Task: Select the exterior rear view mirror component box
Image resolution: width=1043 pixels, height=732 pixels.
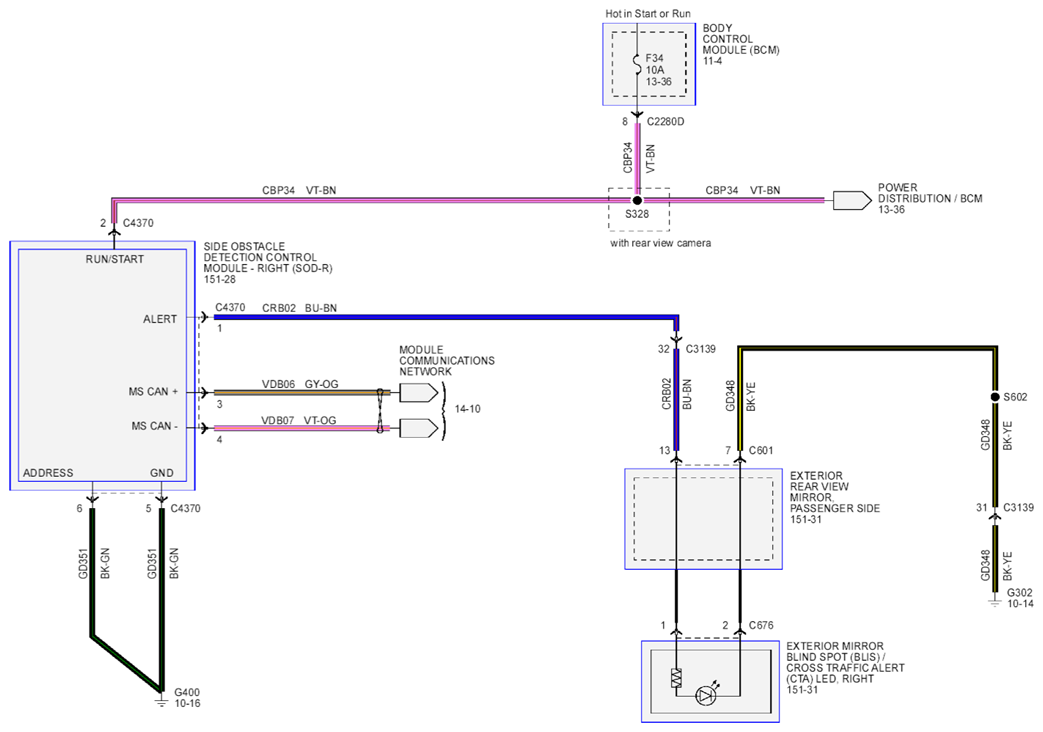Action: pos(703,519)
